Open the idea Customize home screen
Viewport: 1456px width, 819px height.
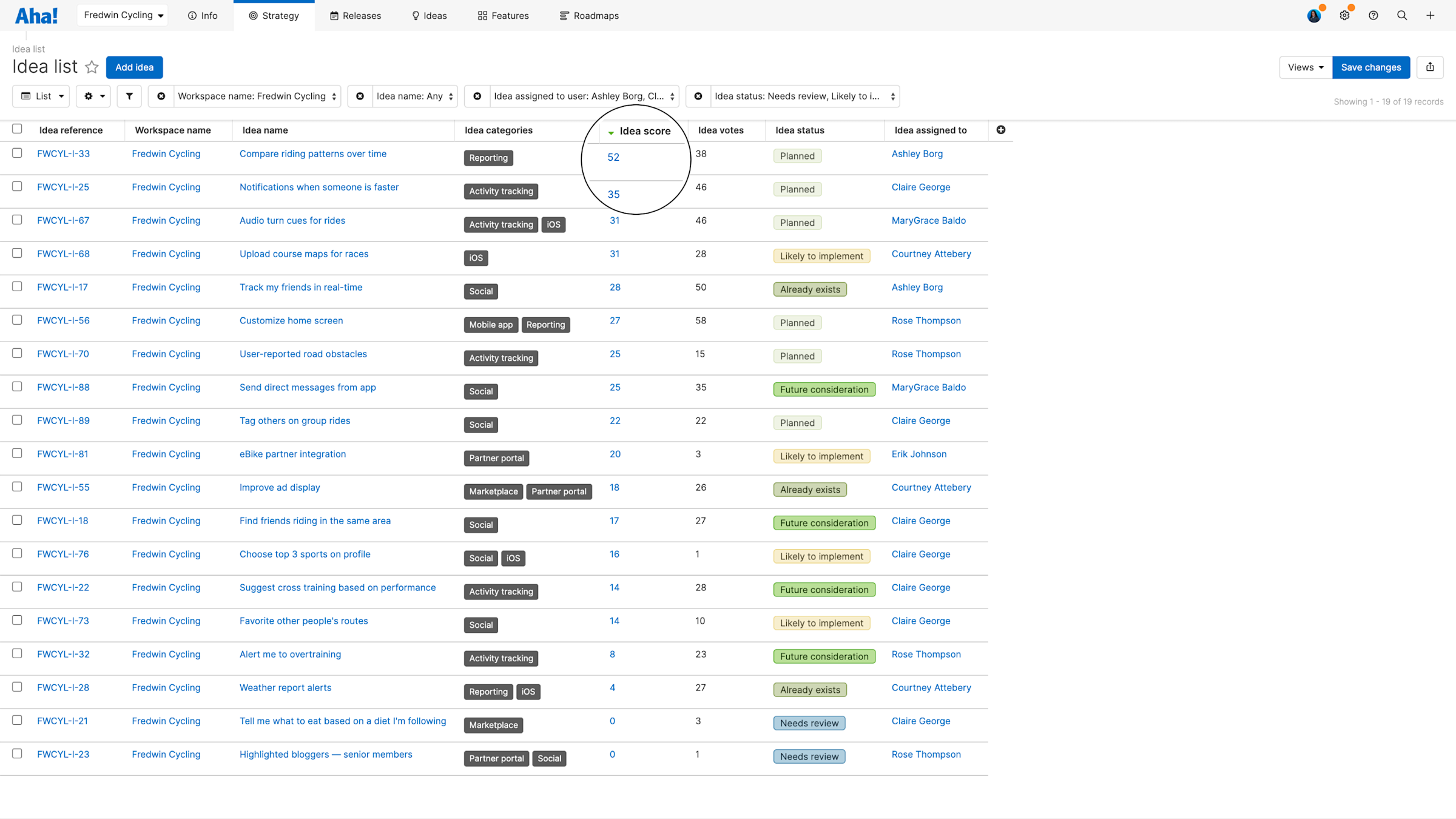coord(291,320)
